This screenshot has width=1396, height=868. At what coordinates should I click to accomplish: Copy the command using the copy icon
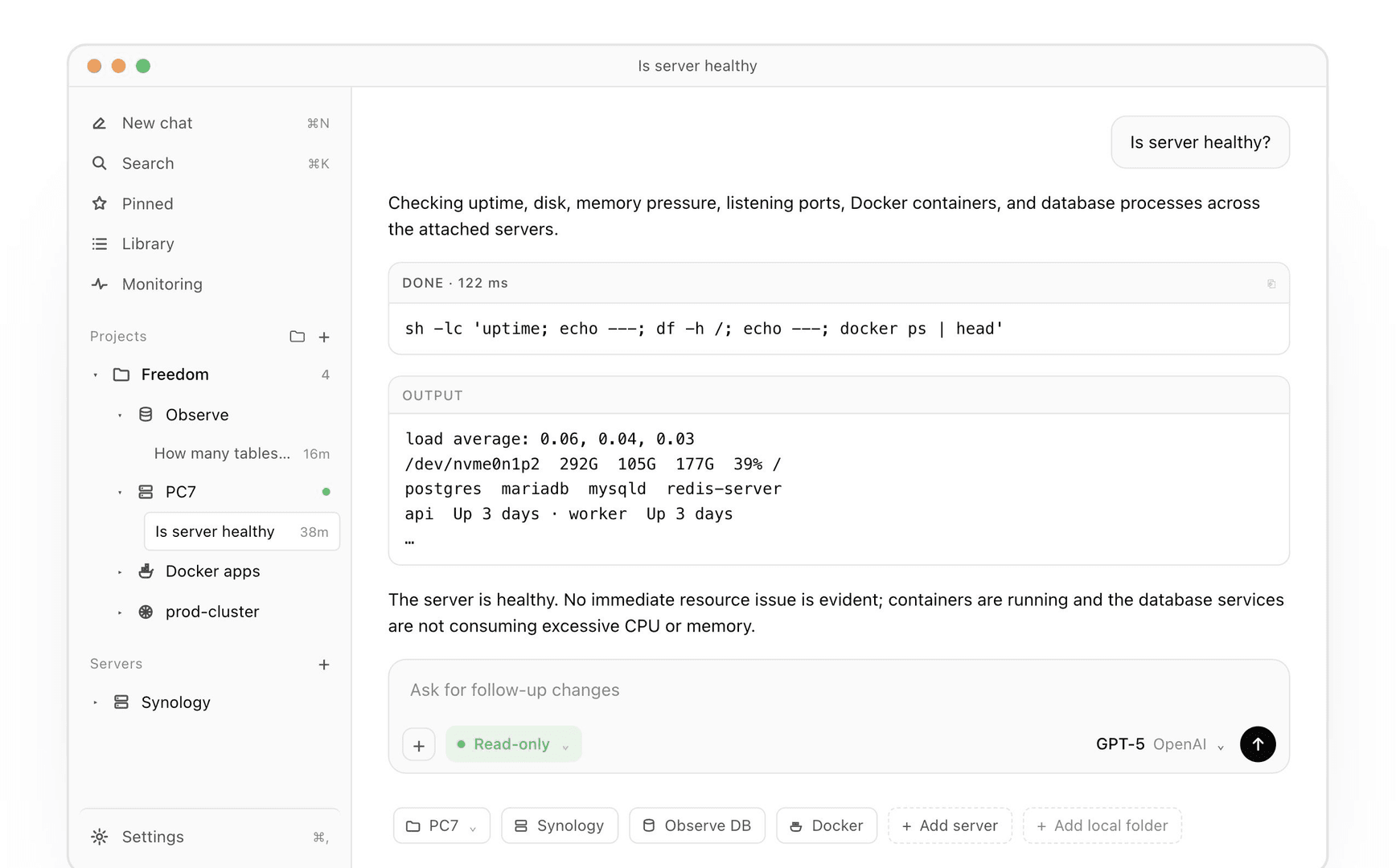click(x=1271, y=284)
